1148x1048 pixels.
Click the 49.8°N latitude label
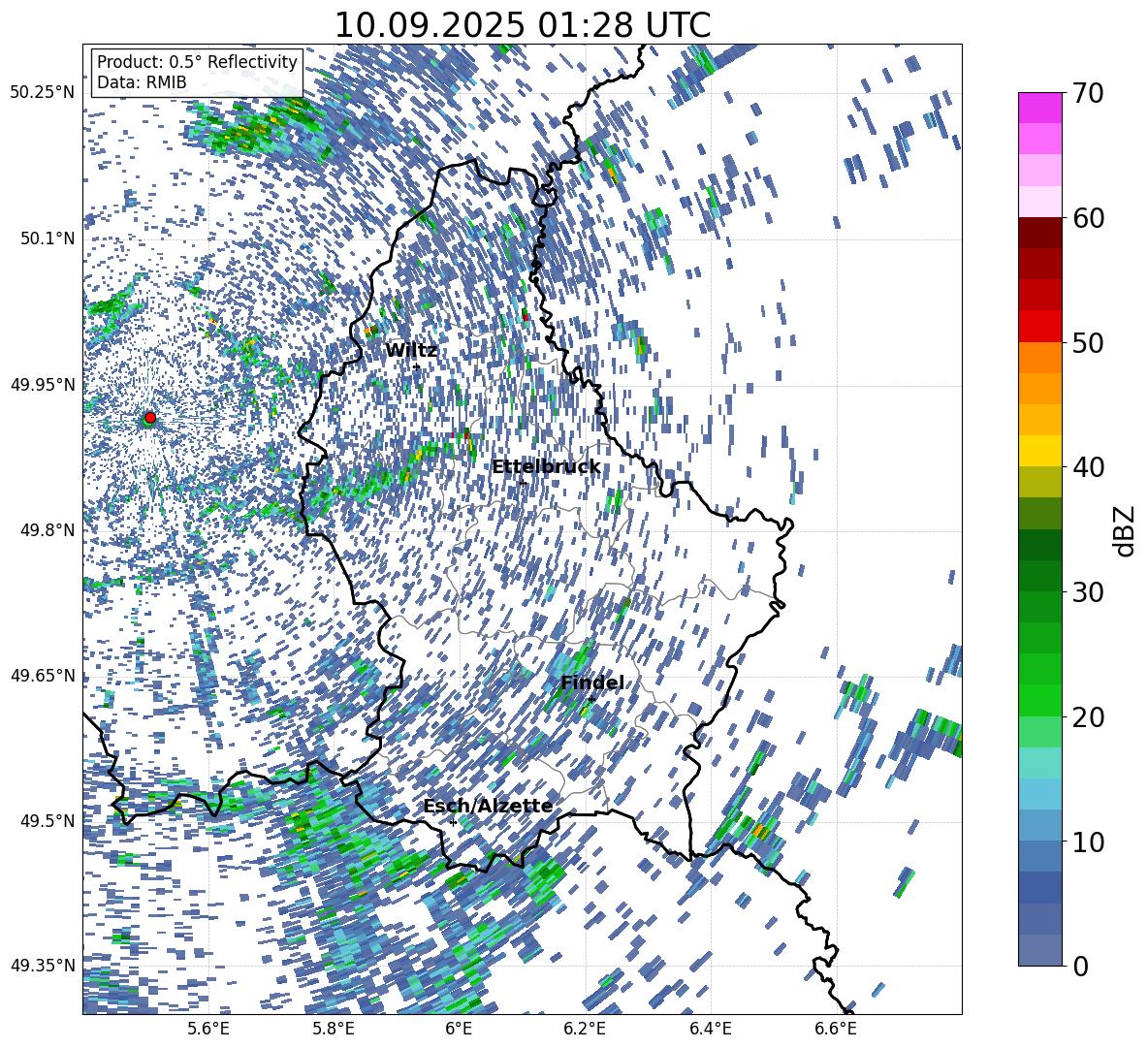[x=48, y=529]
